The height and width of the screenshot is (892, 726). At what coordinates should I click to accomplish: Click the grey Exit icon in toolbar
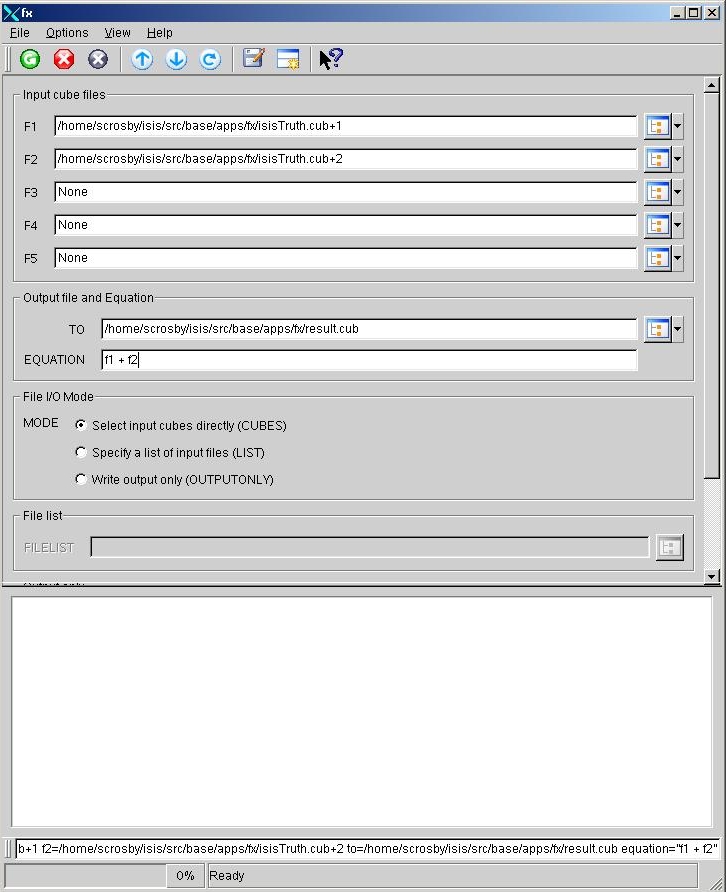(98, 59)
